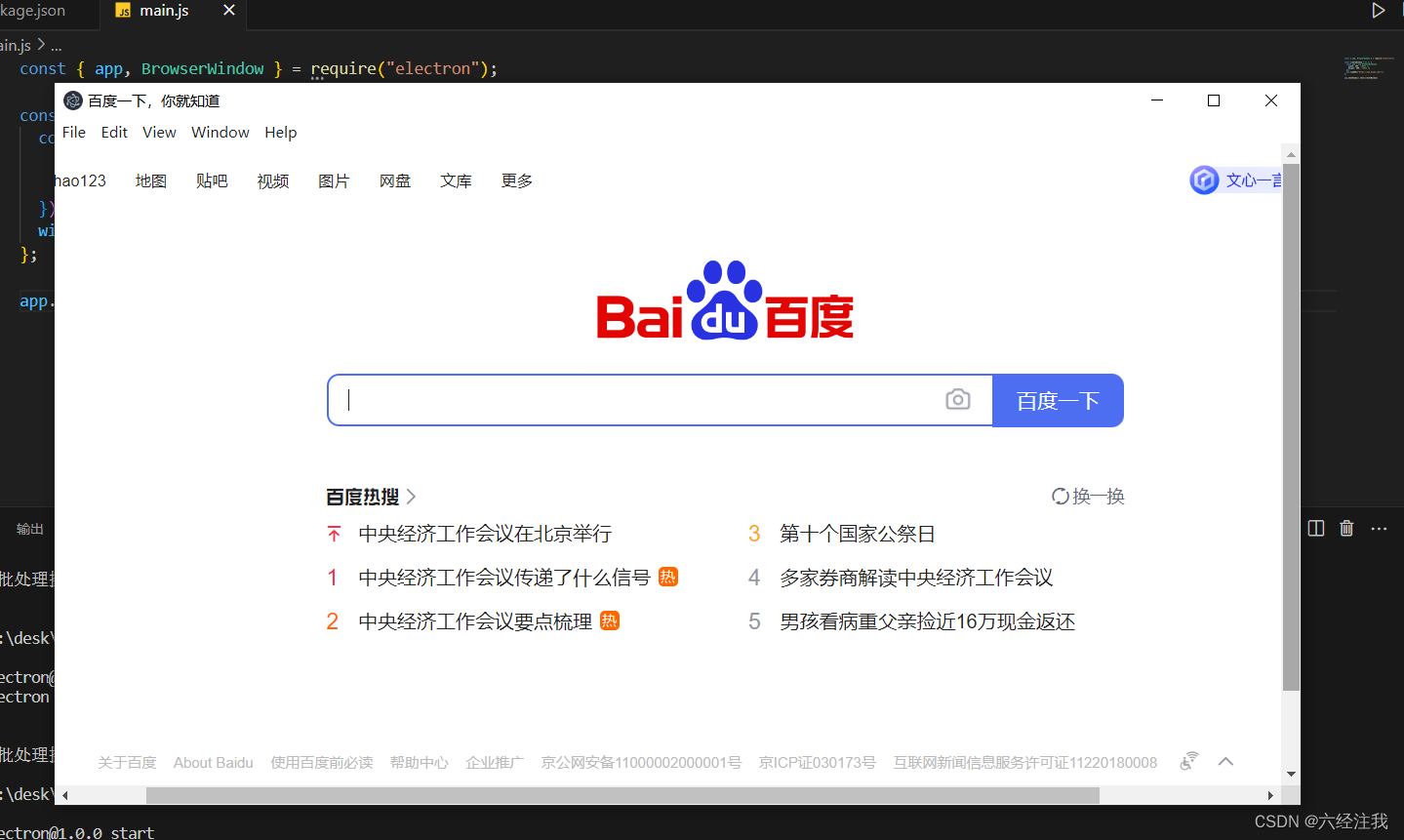Click the 热 badge on 要点梳理 item
Image resolution: width=1404 pixels, height=840 pixels.
pos(610,620)
